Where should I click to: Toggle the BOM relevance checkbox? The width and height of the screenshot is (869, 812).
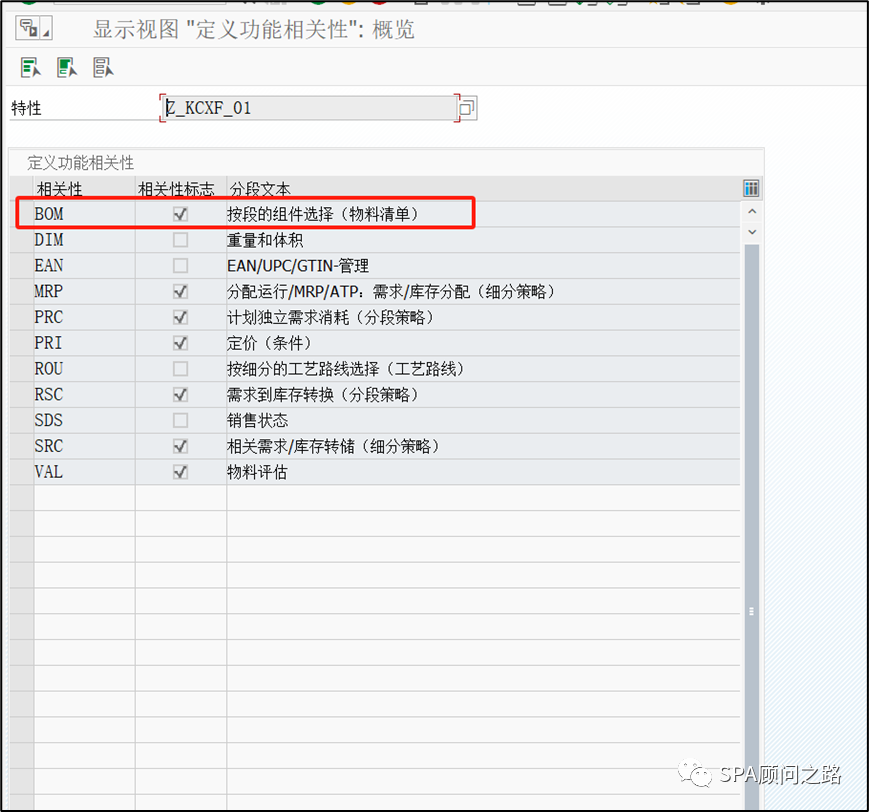coord(180,214)
